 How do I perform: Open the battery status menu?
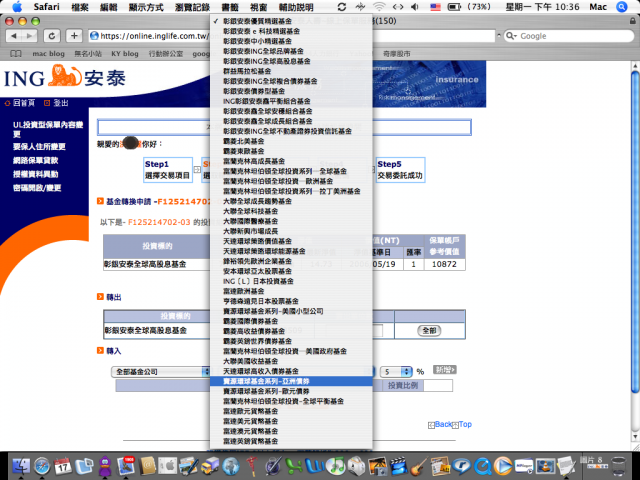pyautogui.click(x=454, y=7)
